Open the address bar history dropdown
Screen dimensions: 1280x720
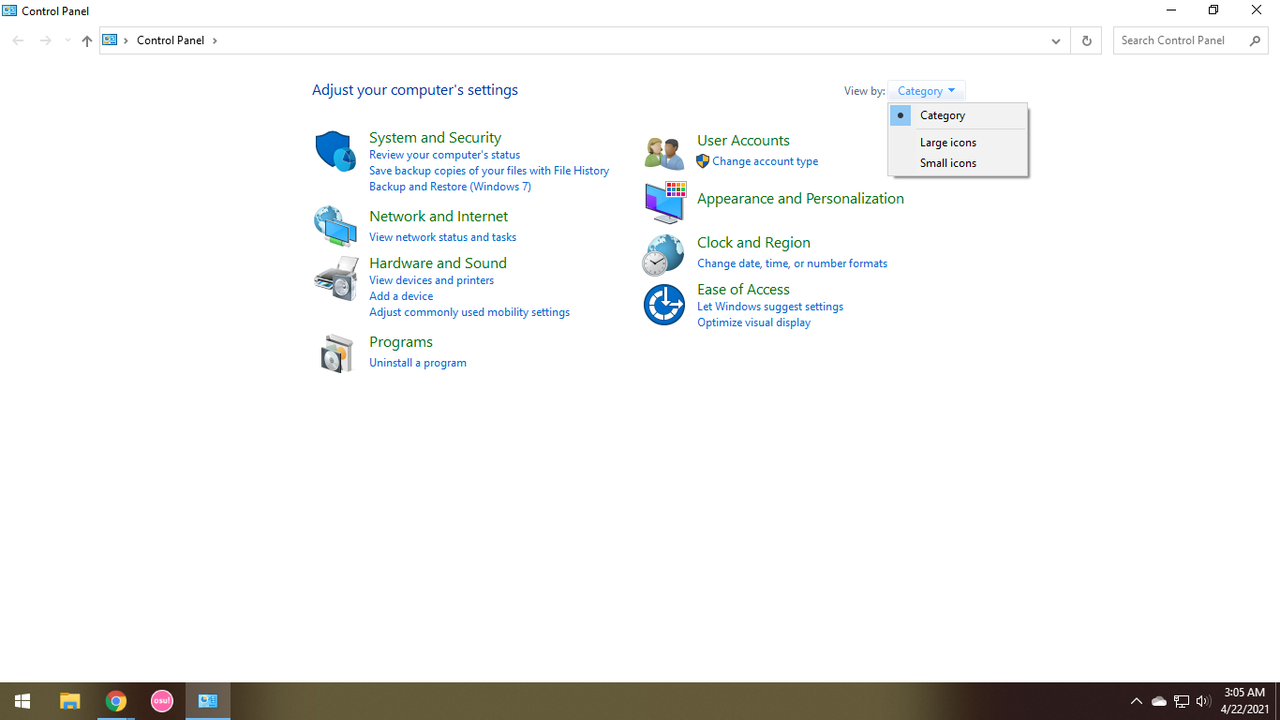click(x=1056, y=40)
